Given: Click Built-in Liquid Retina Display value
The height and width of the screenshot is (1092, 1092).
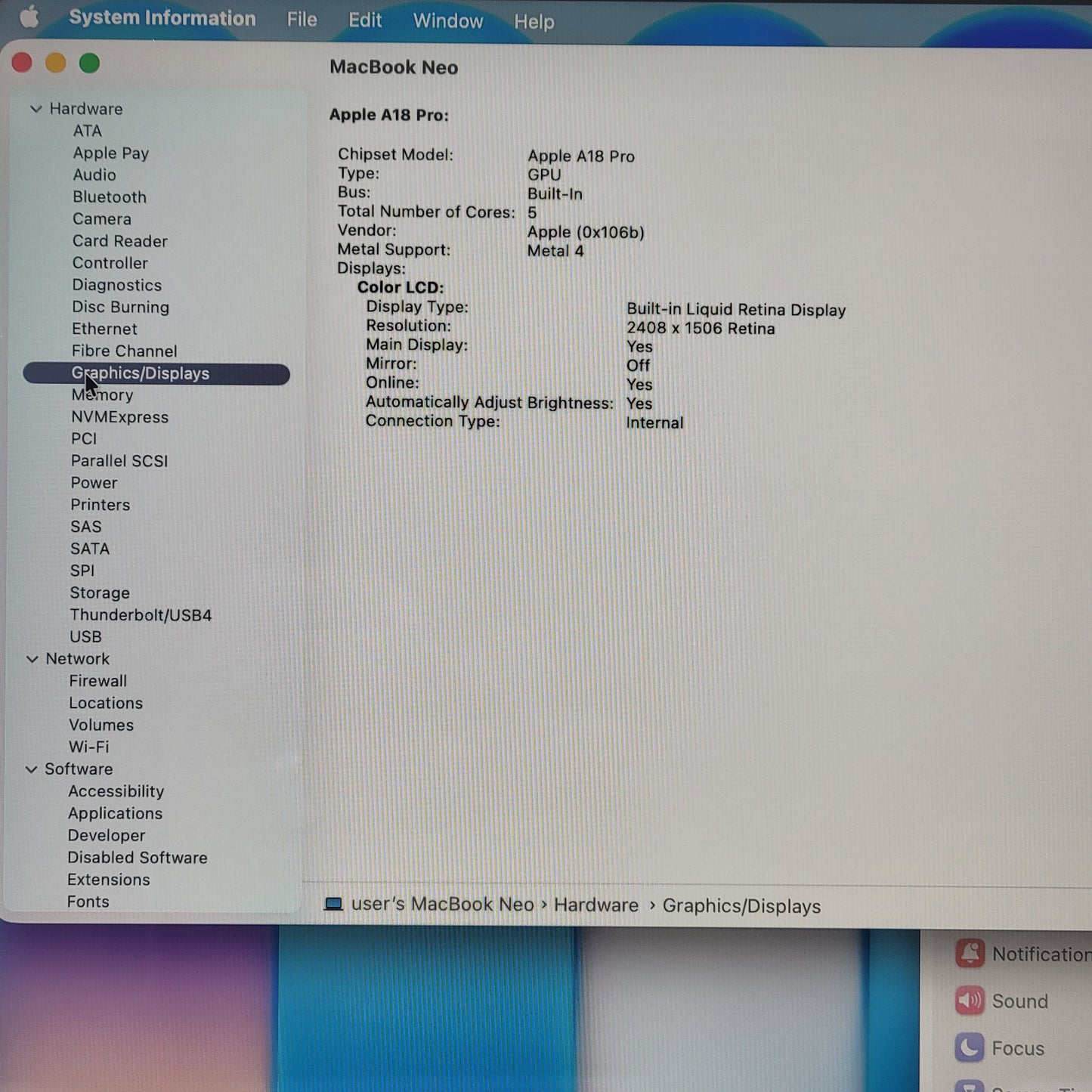Looking at the screenshot, I should (736, 310).
